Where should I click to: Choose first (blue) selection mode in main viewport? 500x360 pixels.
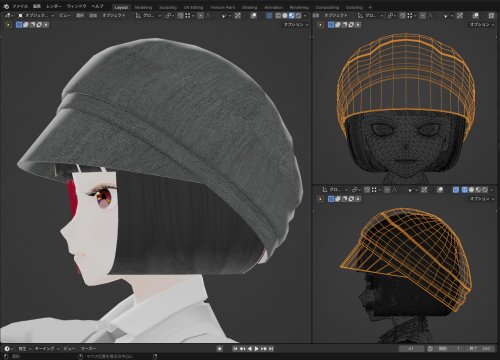point(19,25)
